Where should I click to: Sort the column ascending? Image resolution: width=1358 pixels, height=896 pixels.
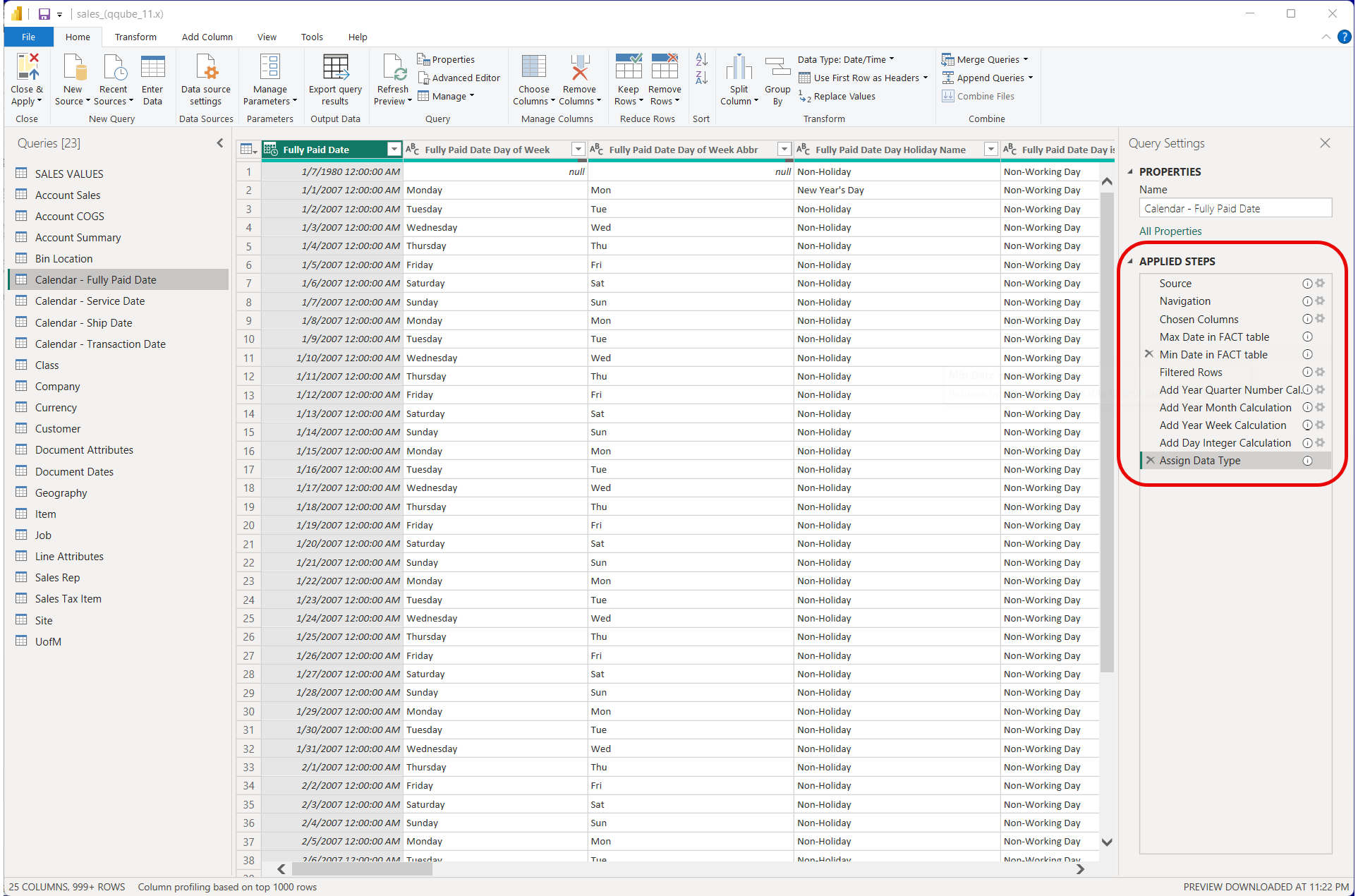(x=701, y=60)
